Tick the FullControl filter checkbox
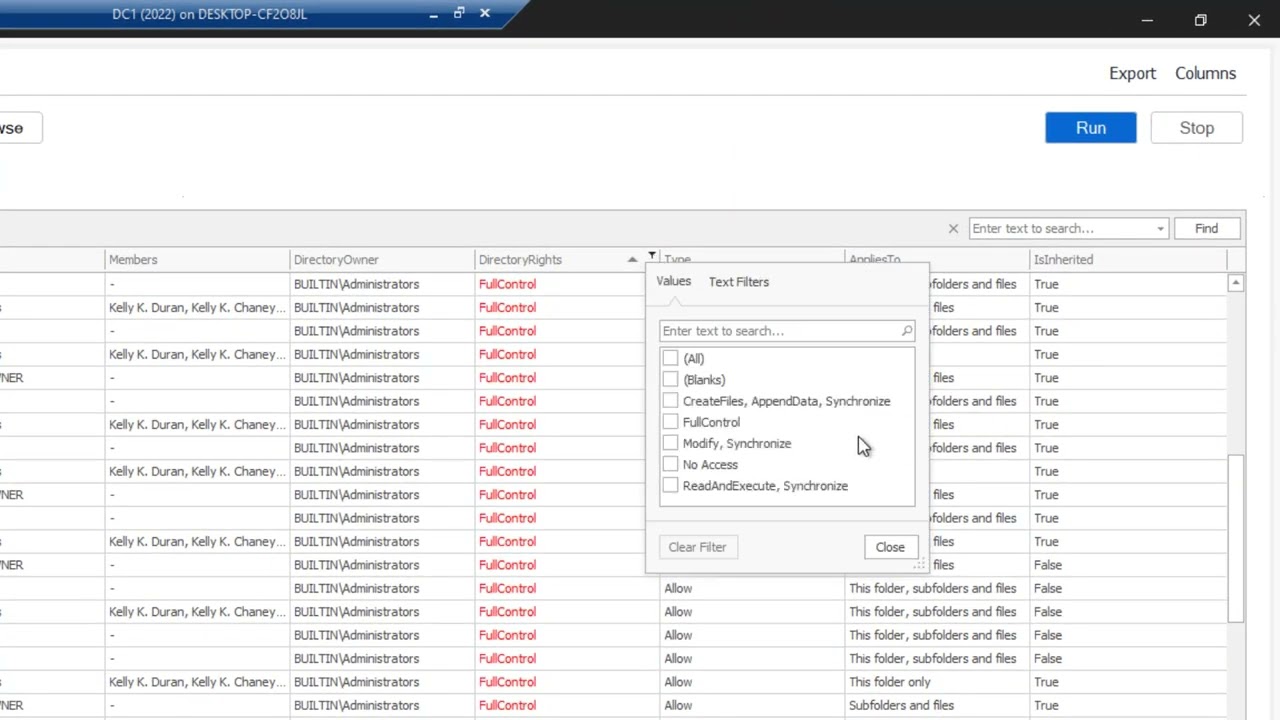The width and height of the screenshot is (1280, 720). click(x=670, y=422)
